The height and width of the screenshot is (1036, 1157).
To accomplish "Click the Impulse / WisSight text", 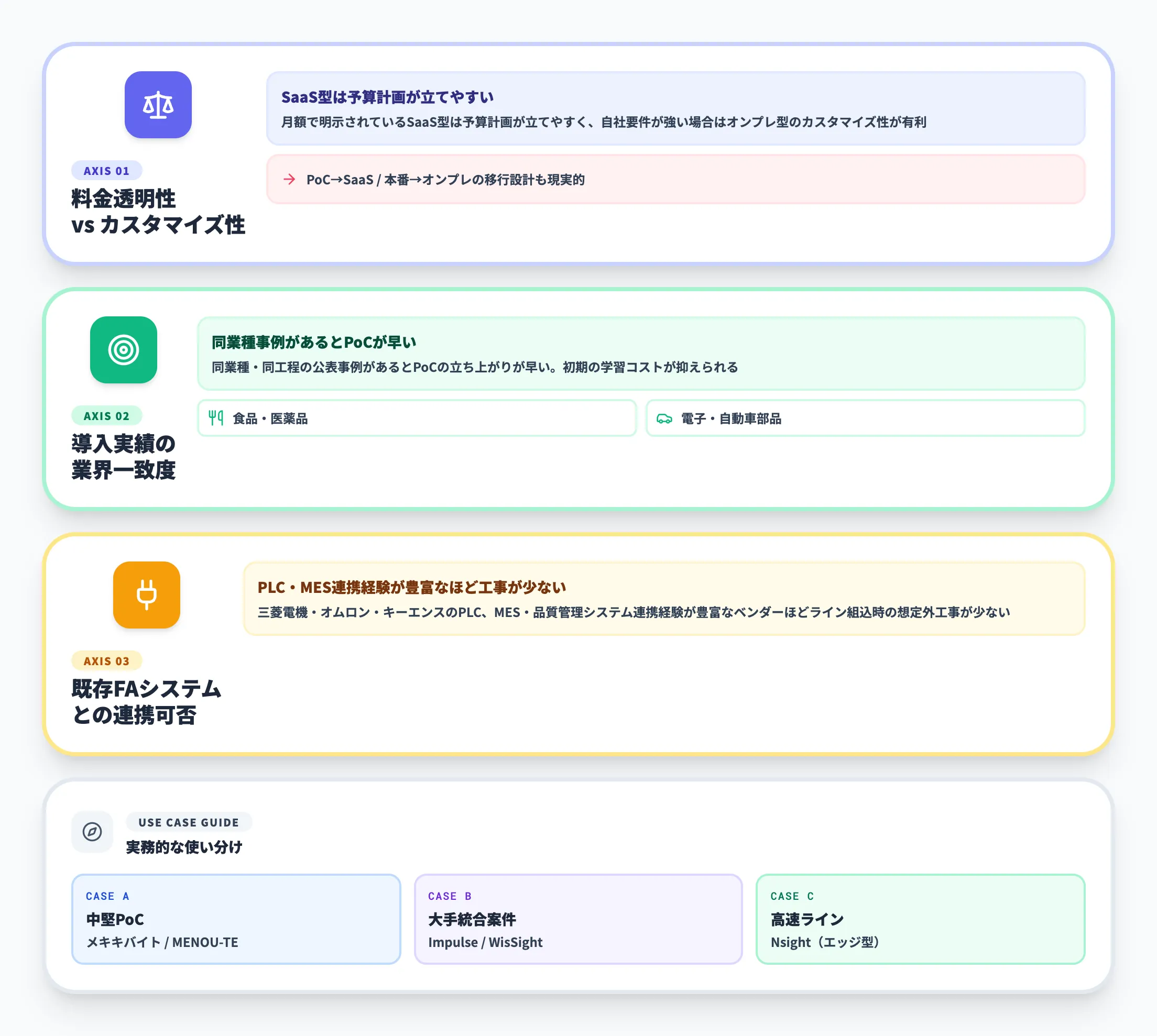I will point(485,942).
